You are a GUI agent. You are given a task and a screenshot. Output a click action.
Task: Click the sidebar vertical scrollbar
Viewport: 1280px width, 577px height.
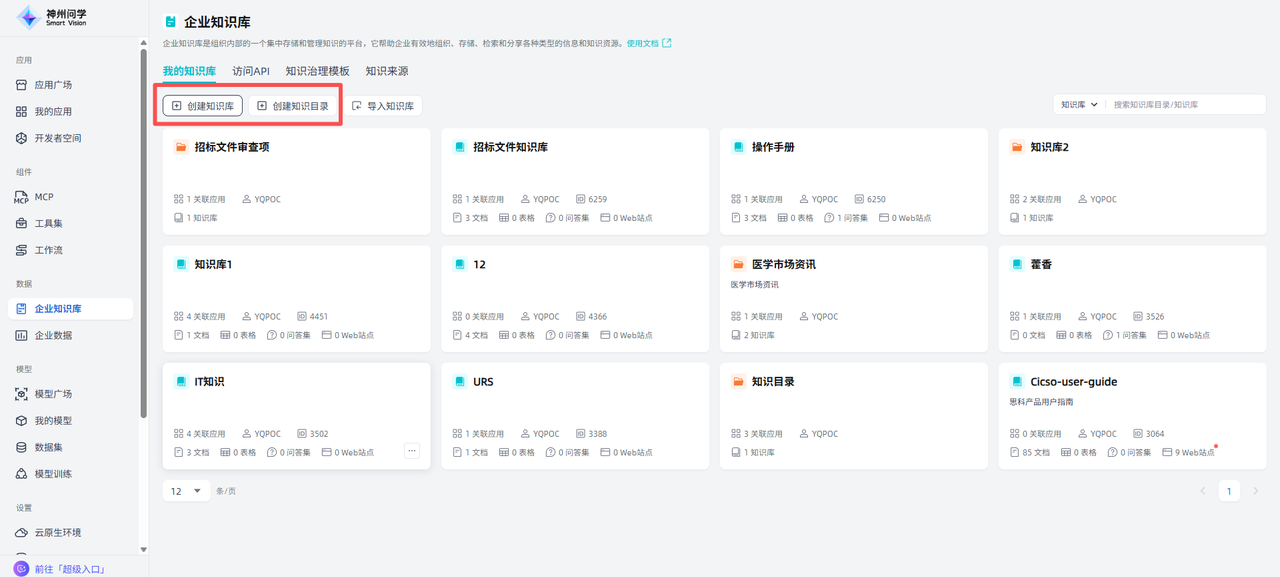click(x=143, y=230)
